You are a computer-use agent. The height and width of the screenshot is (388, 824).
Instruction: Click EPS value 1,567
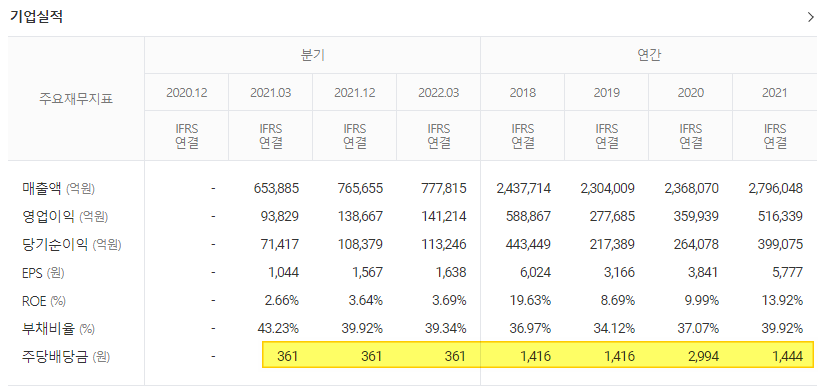367,273
